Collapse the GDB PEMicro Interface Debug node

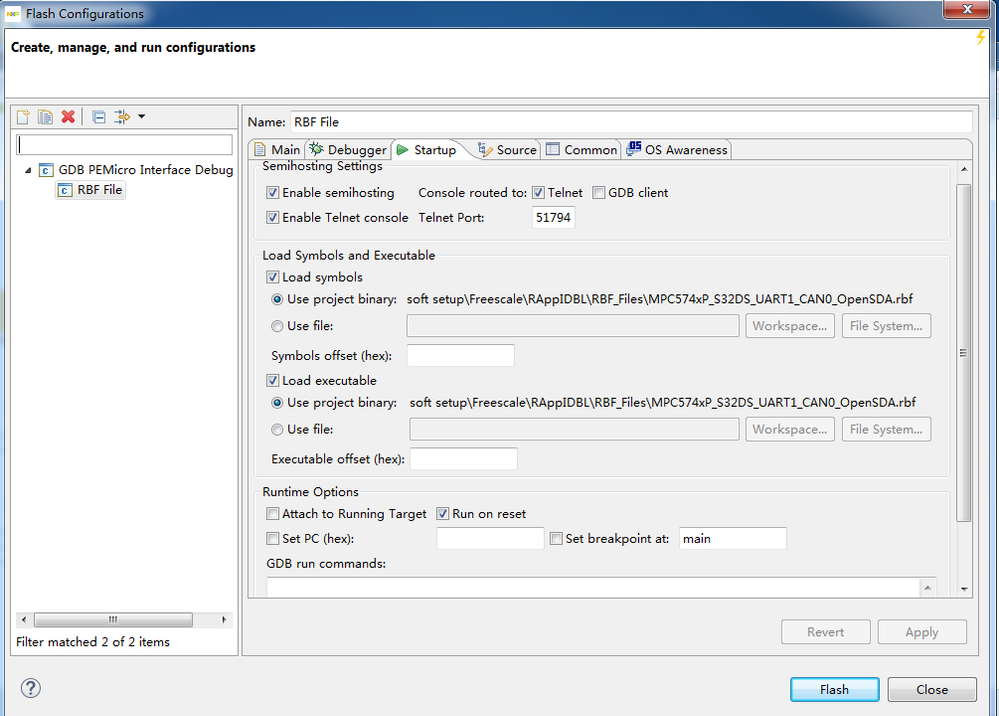29,170
